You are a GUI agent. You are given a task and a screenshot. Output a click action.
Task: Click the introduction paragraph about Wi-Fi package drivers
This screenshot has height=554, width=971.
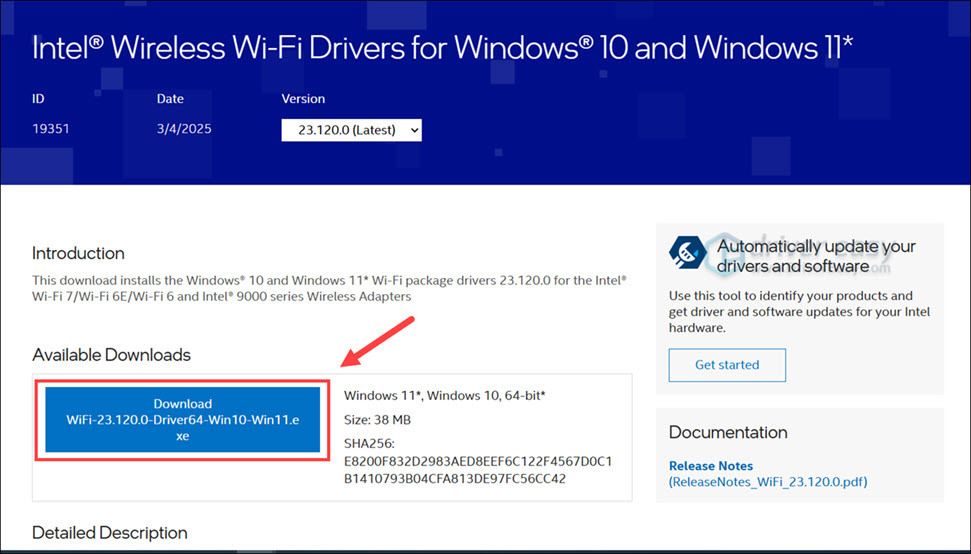pos(329,288)
